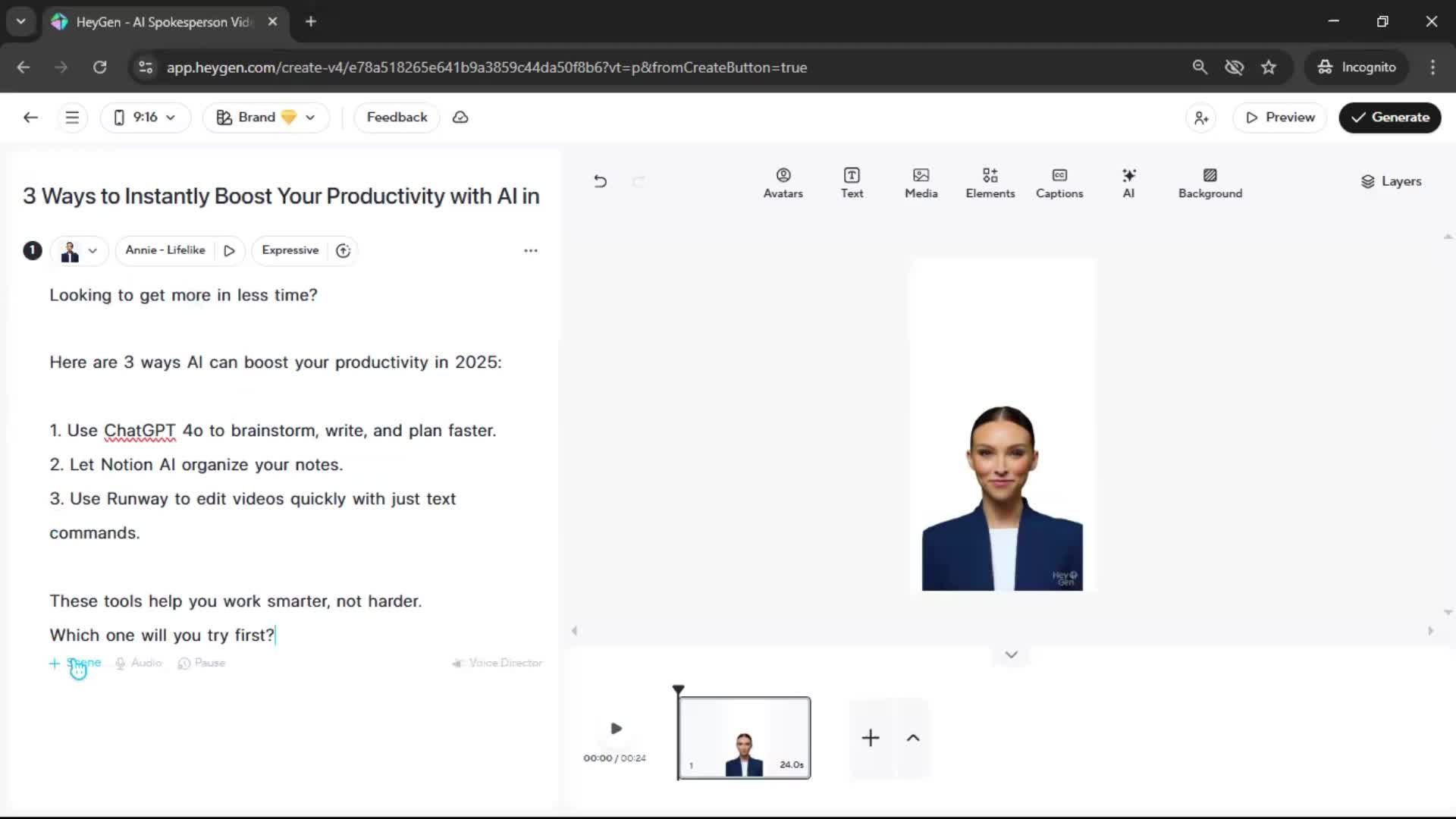Collapse the timeline with chevron below canvas
The width and height of the screenshot is (1456, 819).
[1011, 654]
